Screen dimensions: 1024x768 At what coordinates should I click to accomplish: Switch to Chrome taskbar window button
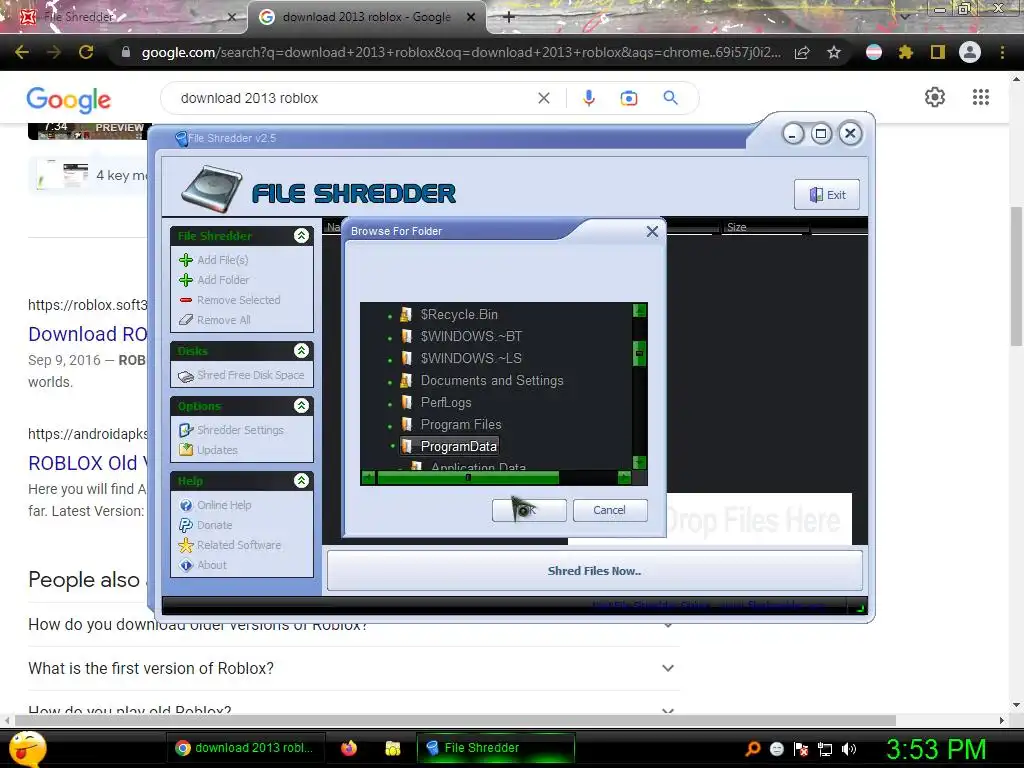[244, 748]
